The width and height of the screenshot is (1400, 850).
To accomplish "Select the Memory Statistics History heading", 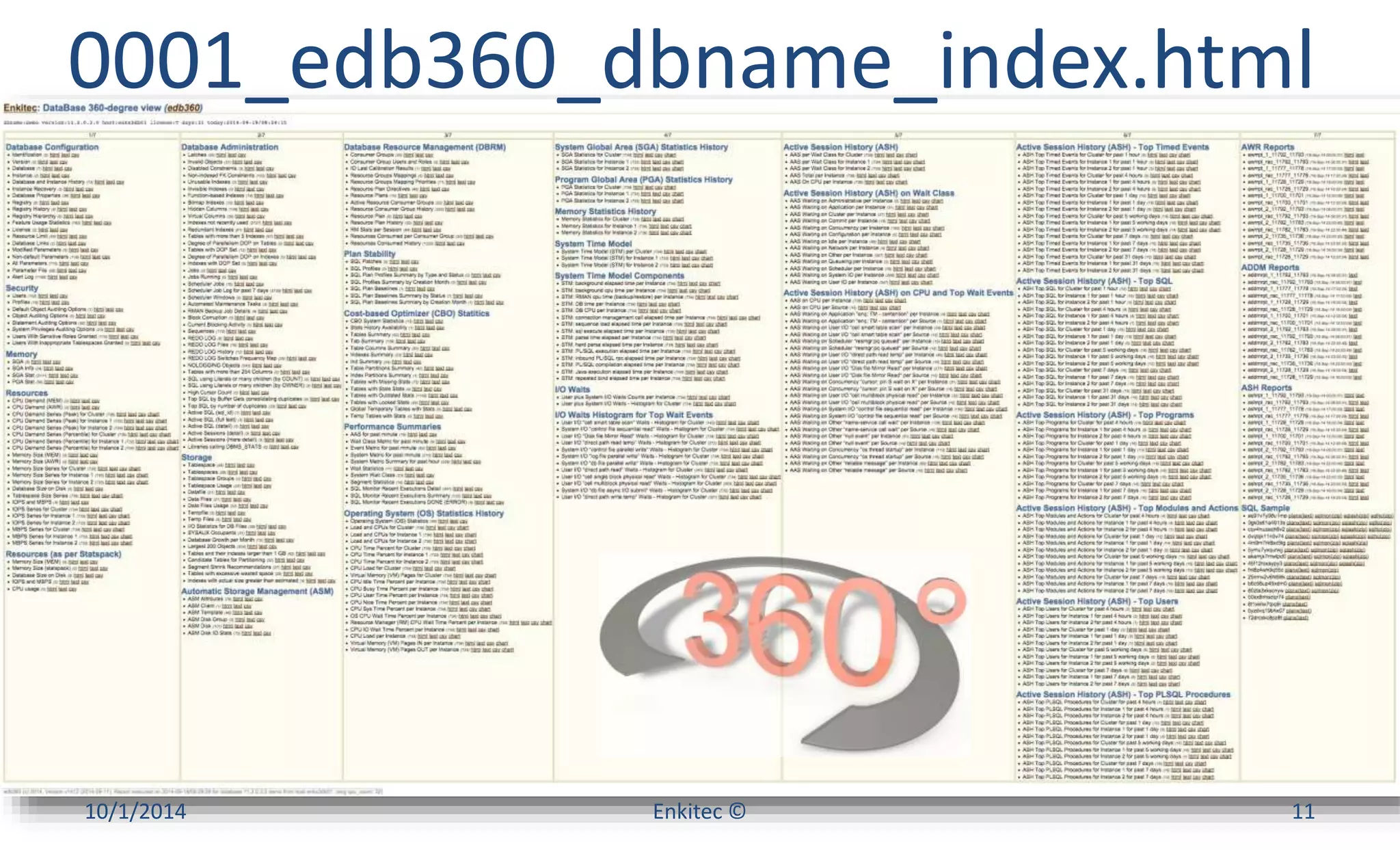I will 605,211.
